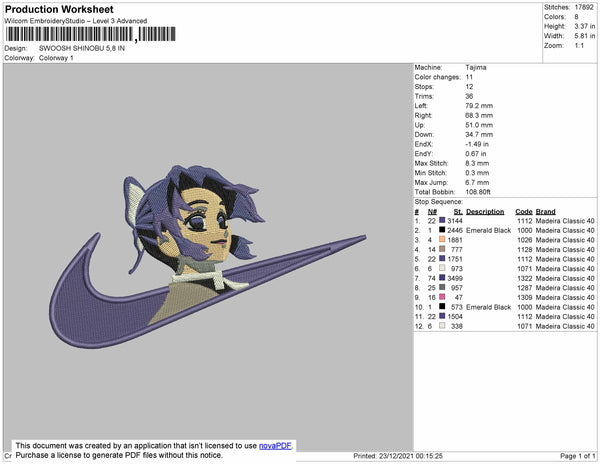Click the Colors value "8"

576,17
